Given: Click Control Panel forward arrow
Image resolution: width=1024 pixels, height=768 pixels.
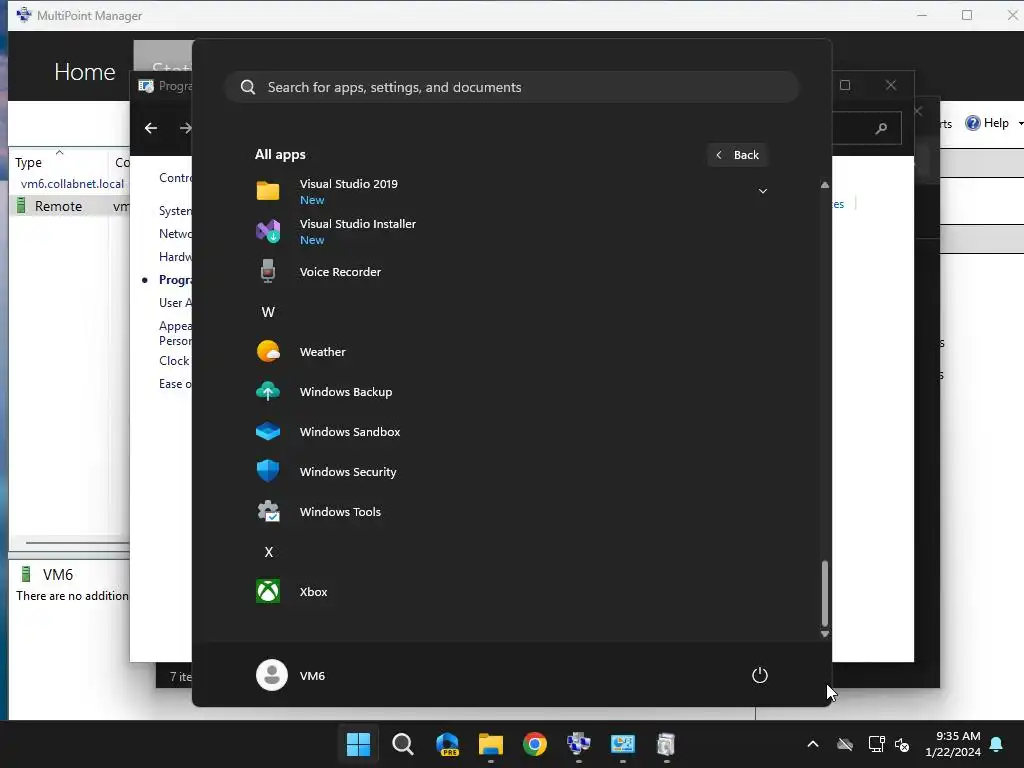Looking at the screenshot, I should pos(185,128).
